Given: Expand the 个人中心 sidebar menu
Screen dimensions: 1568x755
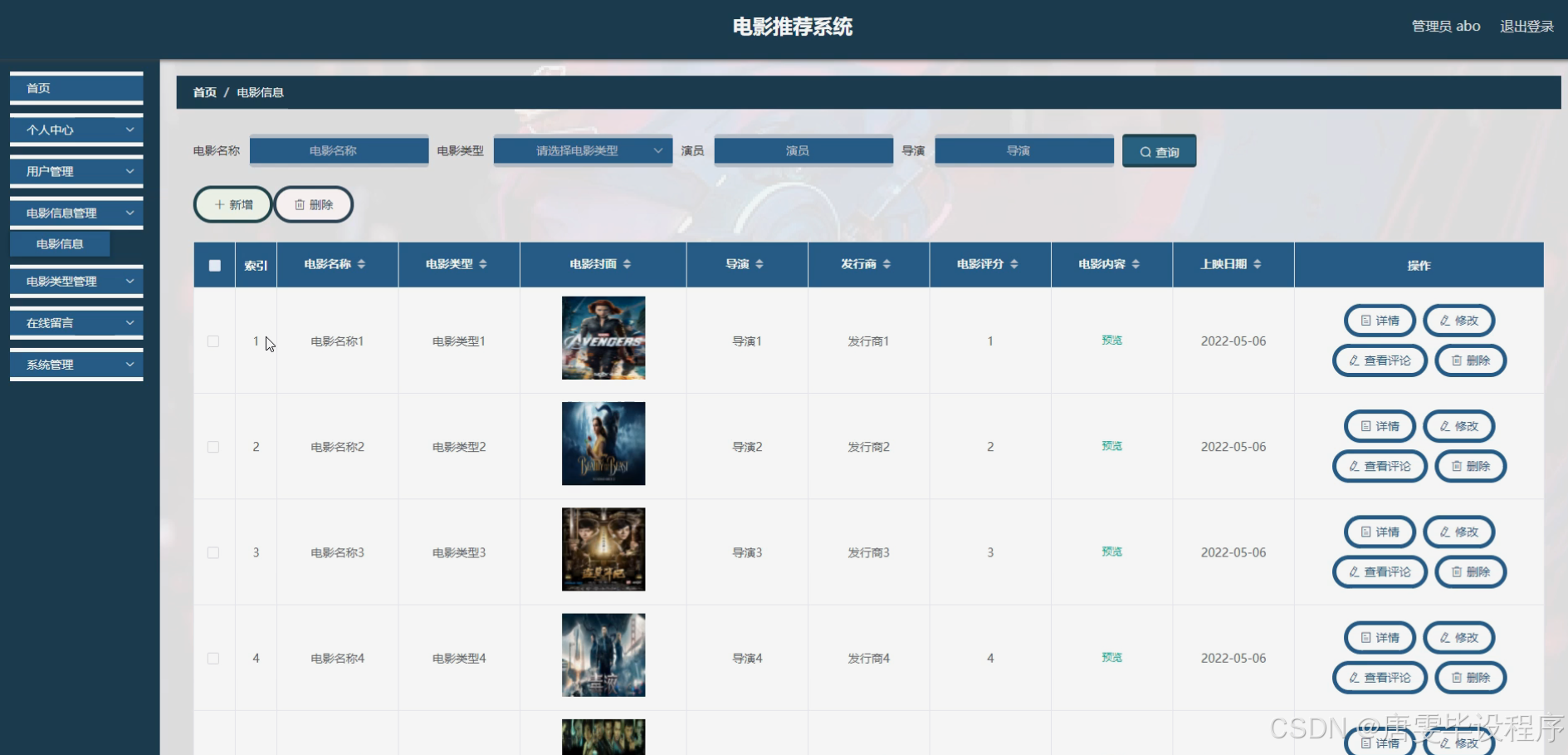Looking at the screenshot, I should tap(76, 130).
